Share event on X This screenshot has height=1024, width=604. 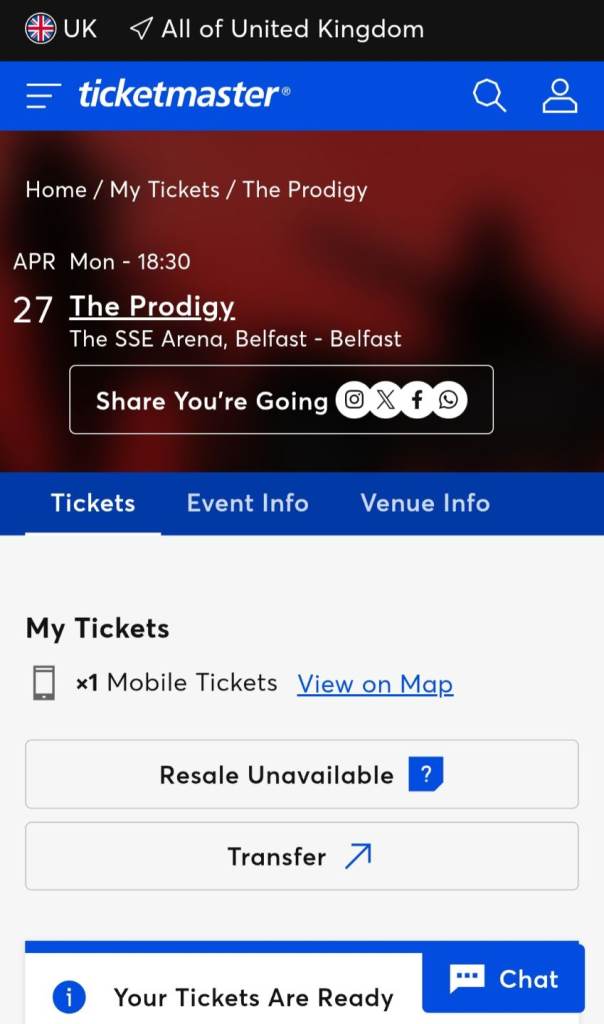[x=385, y=401]
